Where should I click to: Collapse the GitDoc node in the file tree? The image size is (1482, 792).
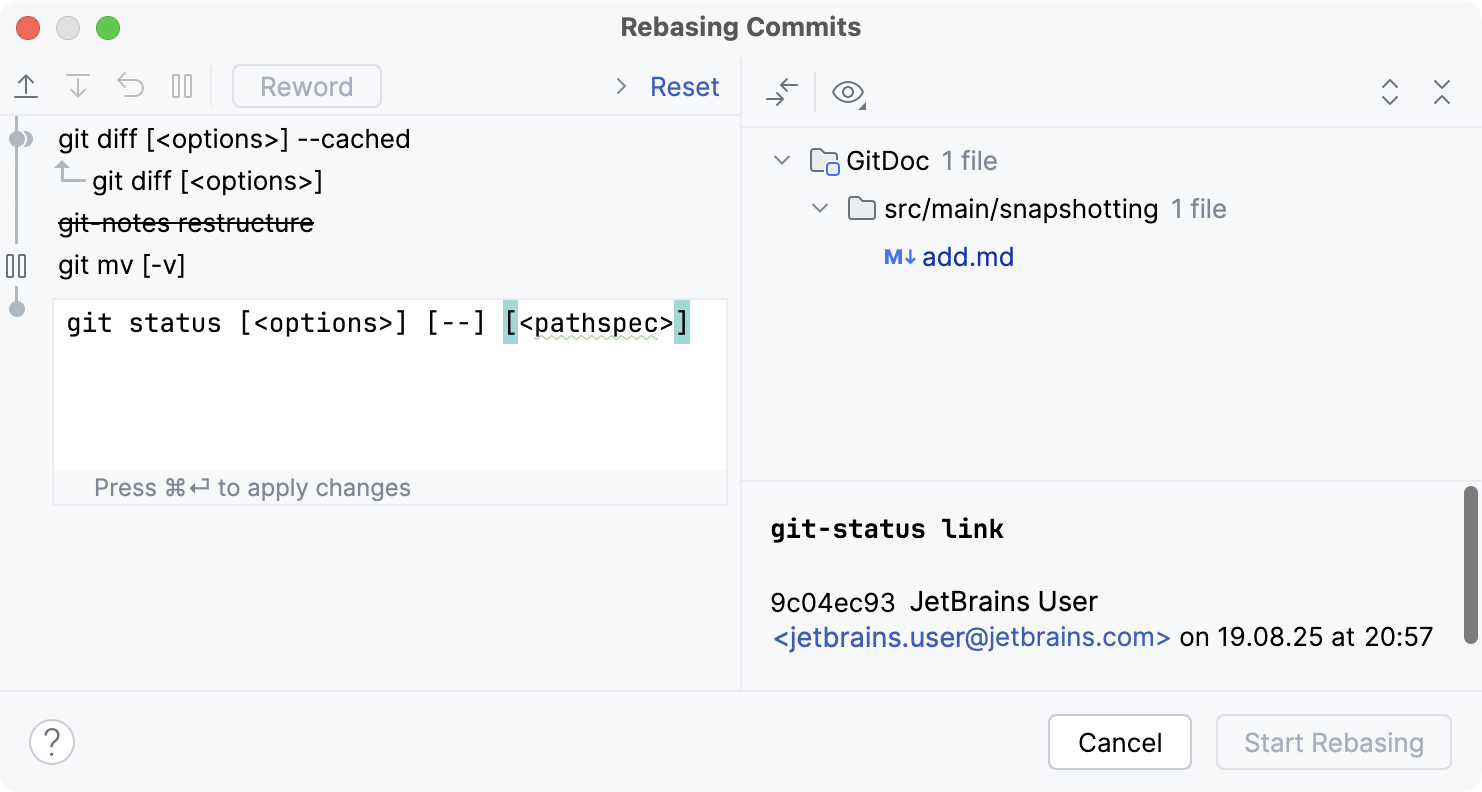(x=781, y=160)
